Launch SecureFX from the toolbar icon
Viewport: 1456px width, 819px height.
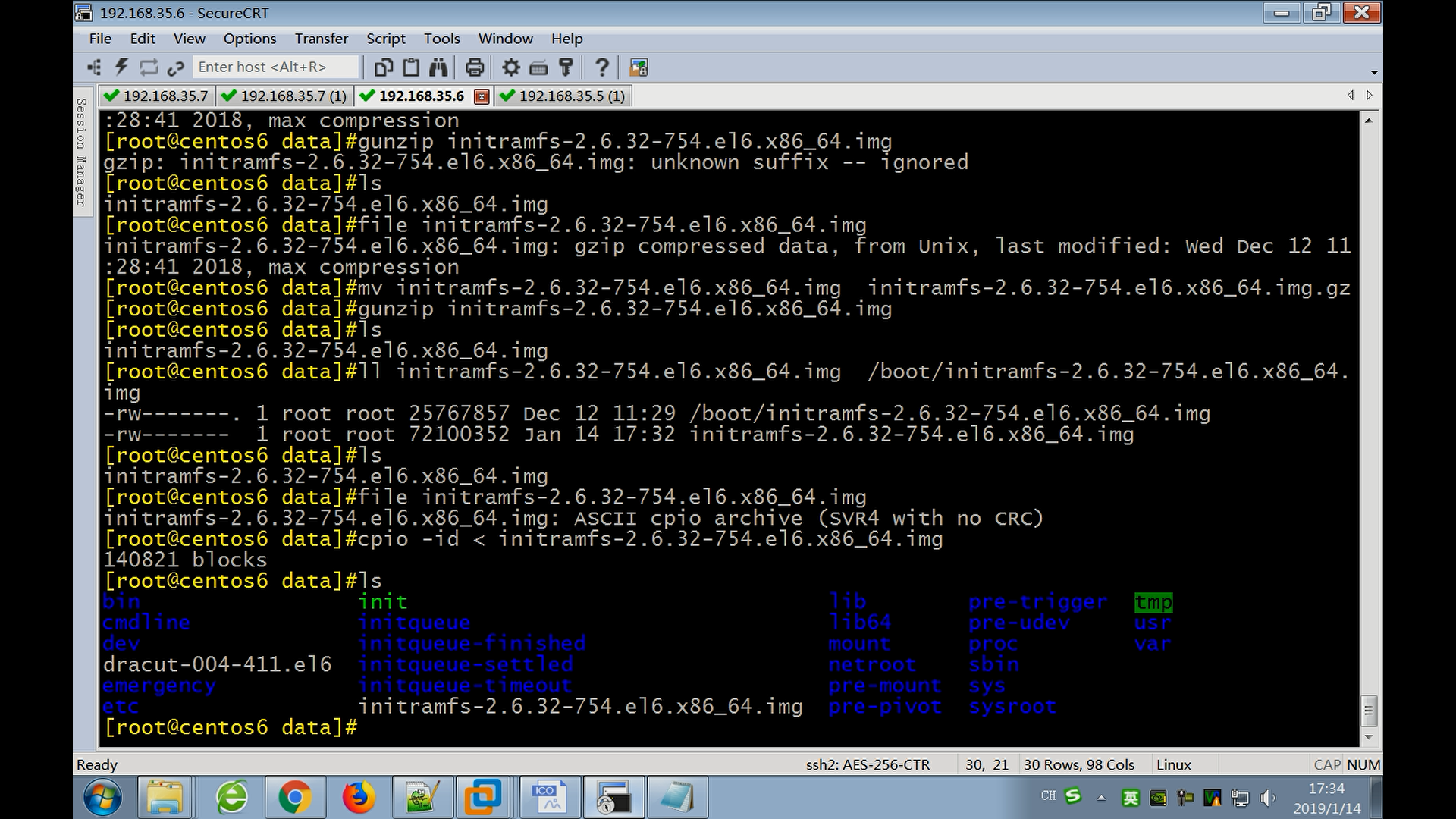pyautogui.click(x=639, y=67)
